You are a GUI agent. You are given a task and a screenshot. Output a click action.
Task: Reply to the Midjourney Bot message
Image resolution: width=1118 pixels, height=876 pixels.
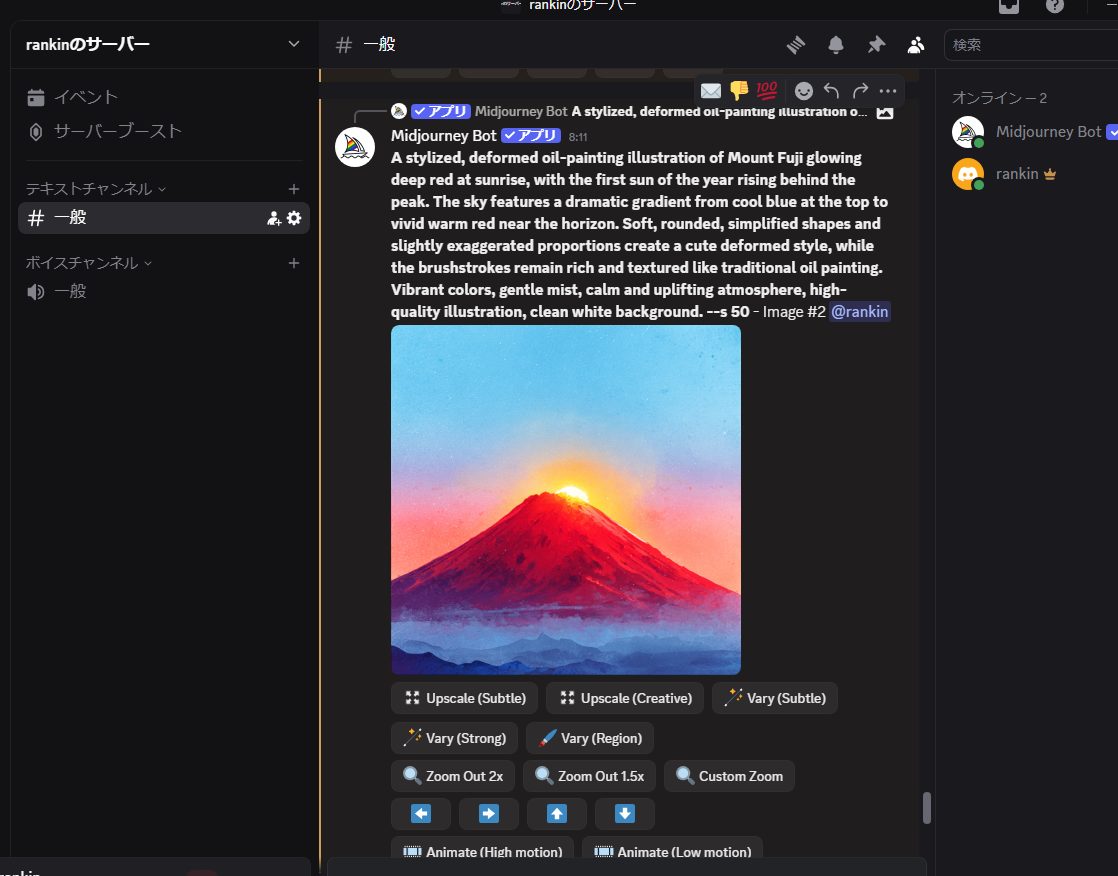pyautogui.click(x=831, y=91)
